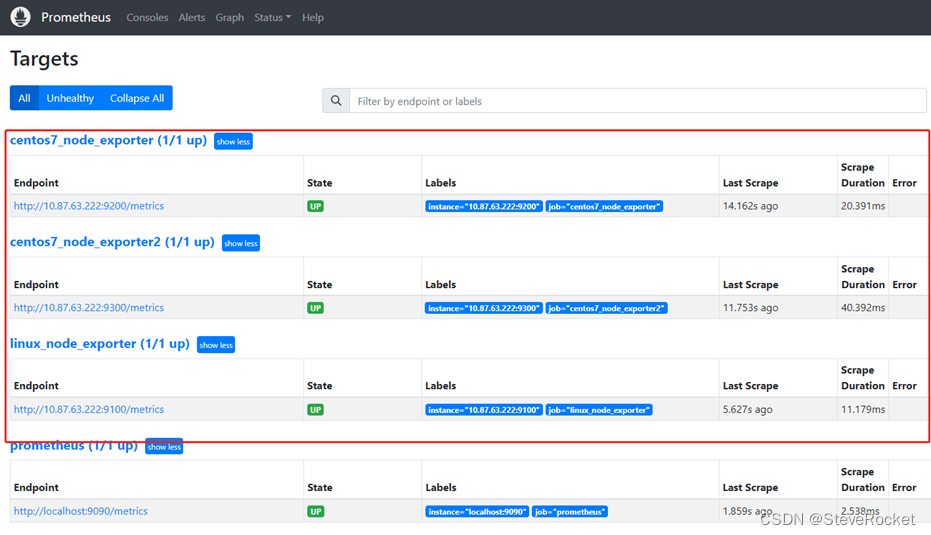Open endpoint http://localhost:9090/metrics

tap(81, 511)
